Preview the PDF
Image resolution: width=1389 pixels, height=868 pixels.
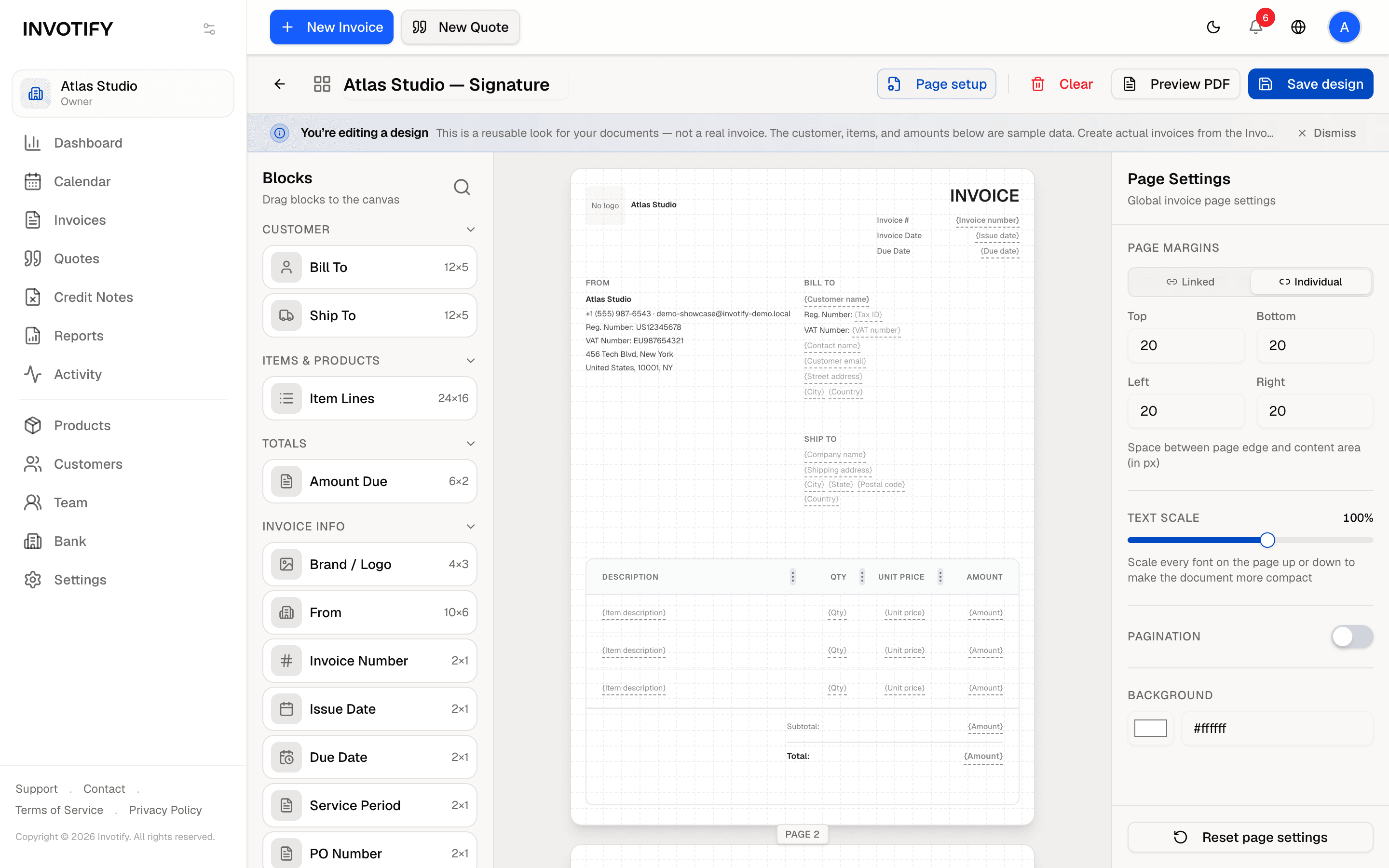(x=1175, y=84)
